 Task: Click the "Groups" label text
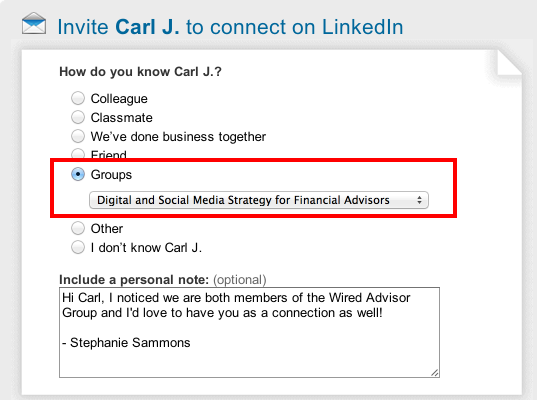tap(111, 175)
